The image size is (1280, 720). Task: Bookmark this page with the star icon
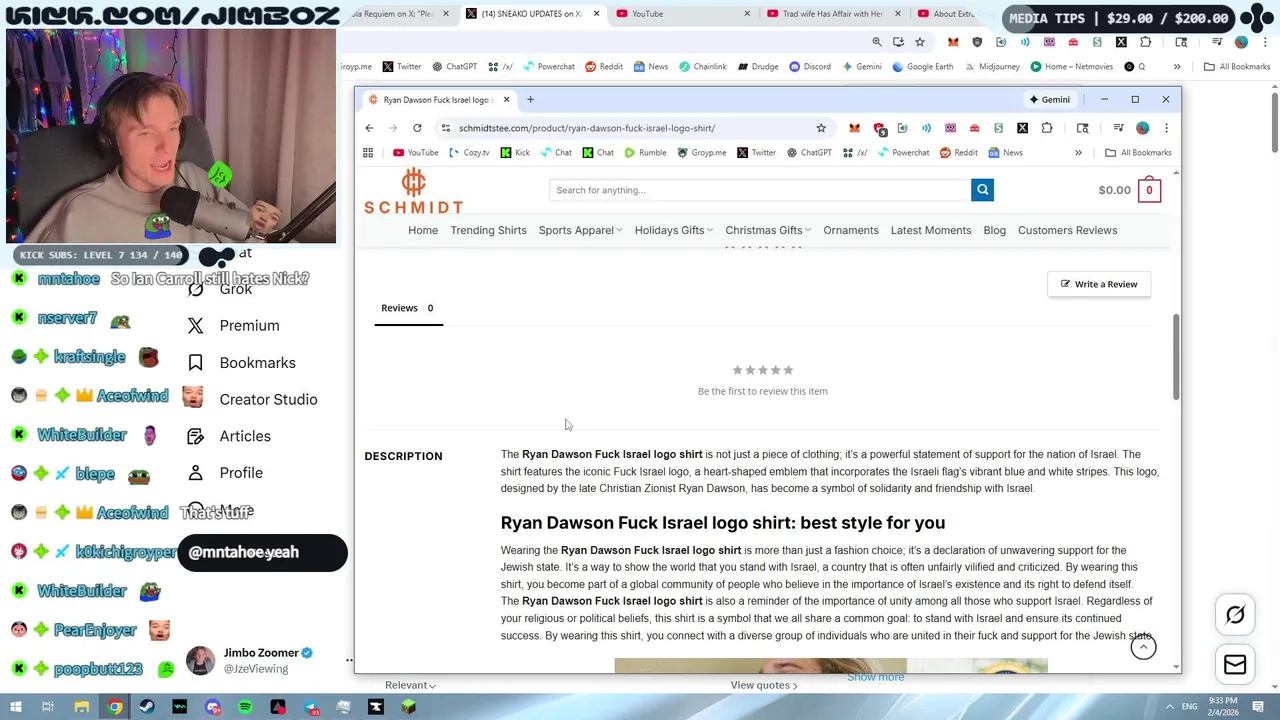(x=821, y=128)
